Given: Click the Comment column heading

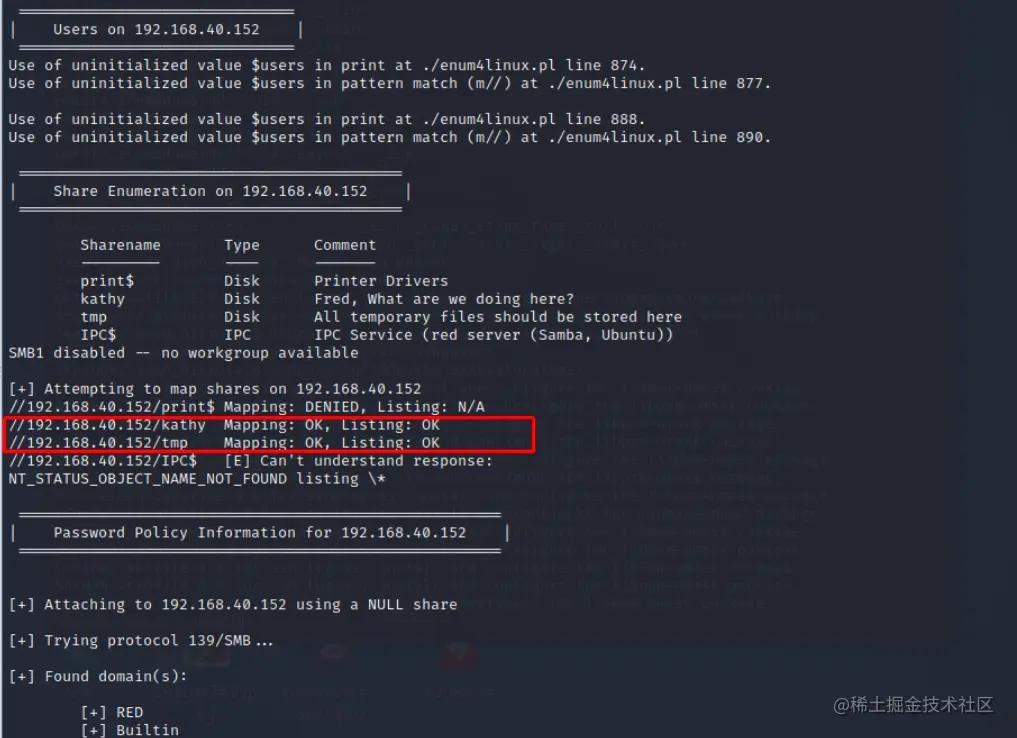Looking at the screenshot, I should click(344, 244).
